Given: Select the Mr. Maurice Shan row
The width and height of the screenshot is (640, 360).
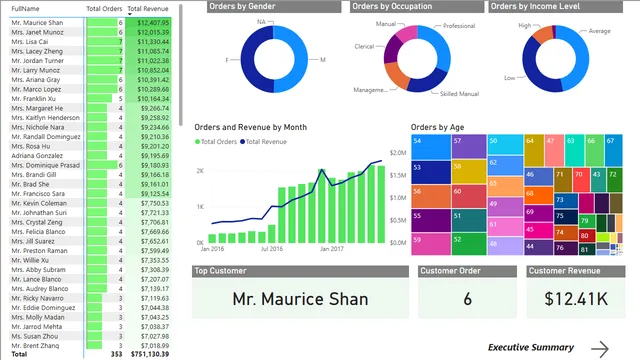Looking at the screenshot, I should (x=90, y=23).
